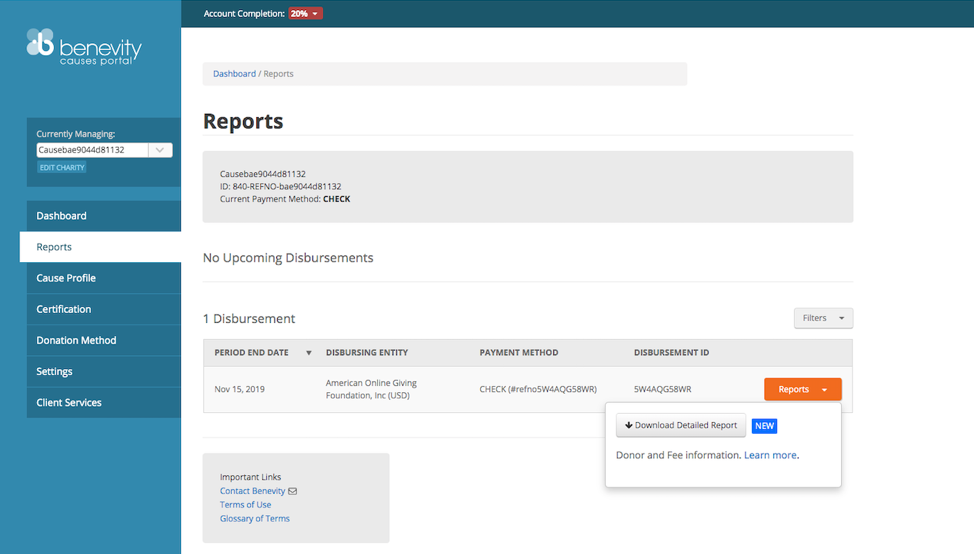Click the Period End Date column header
The width and height of the screenshot is (974, 554).
(252, 352)
